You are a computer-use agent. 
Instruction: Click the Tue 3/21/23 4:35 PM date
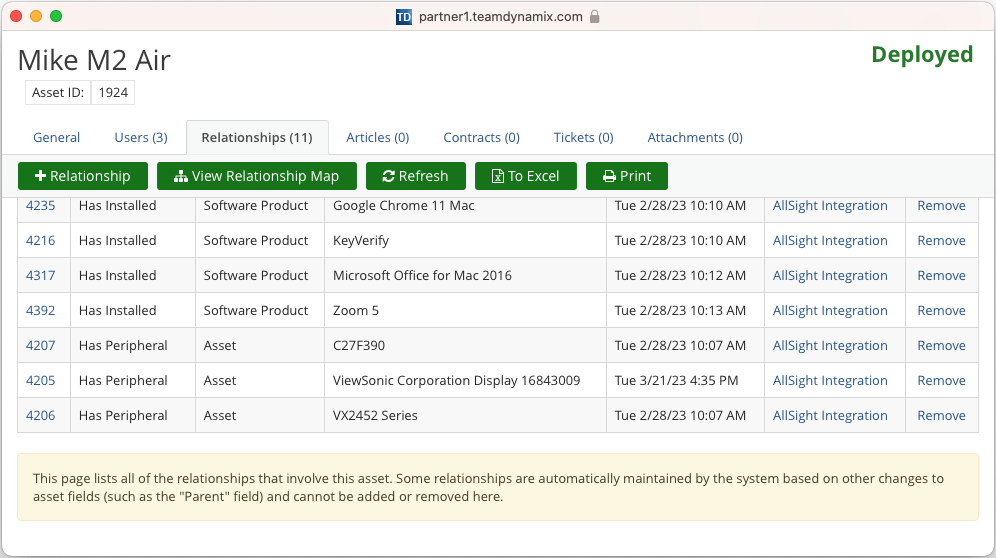tap(676, 380)
